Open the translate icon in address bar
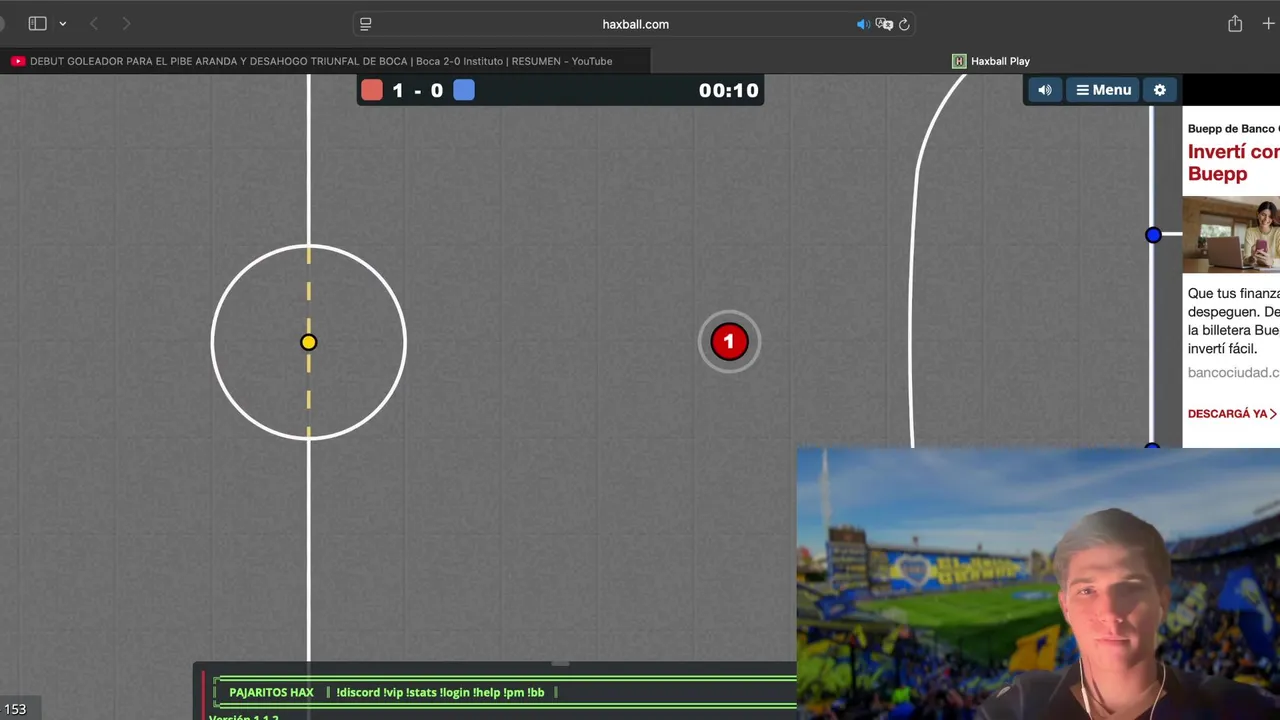The height and width of the screenshot is (720, 1280). coord(884,24)
